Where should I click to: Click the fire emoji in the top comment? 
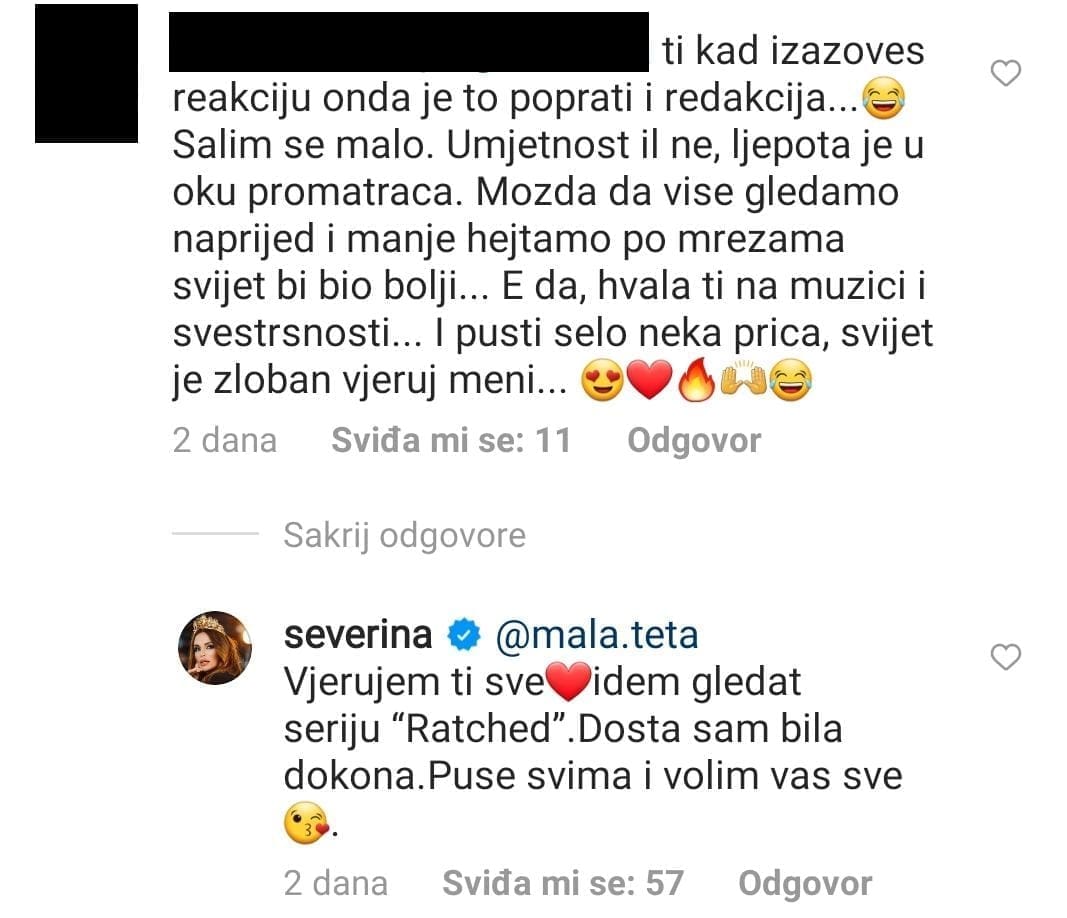[x=696, y=380]
